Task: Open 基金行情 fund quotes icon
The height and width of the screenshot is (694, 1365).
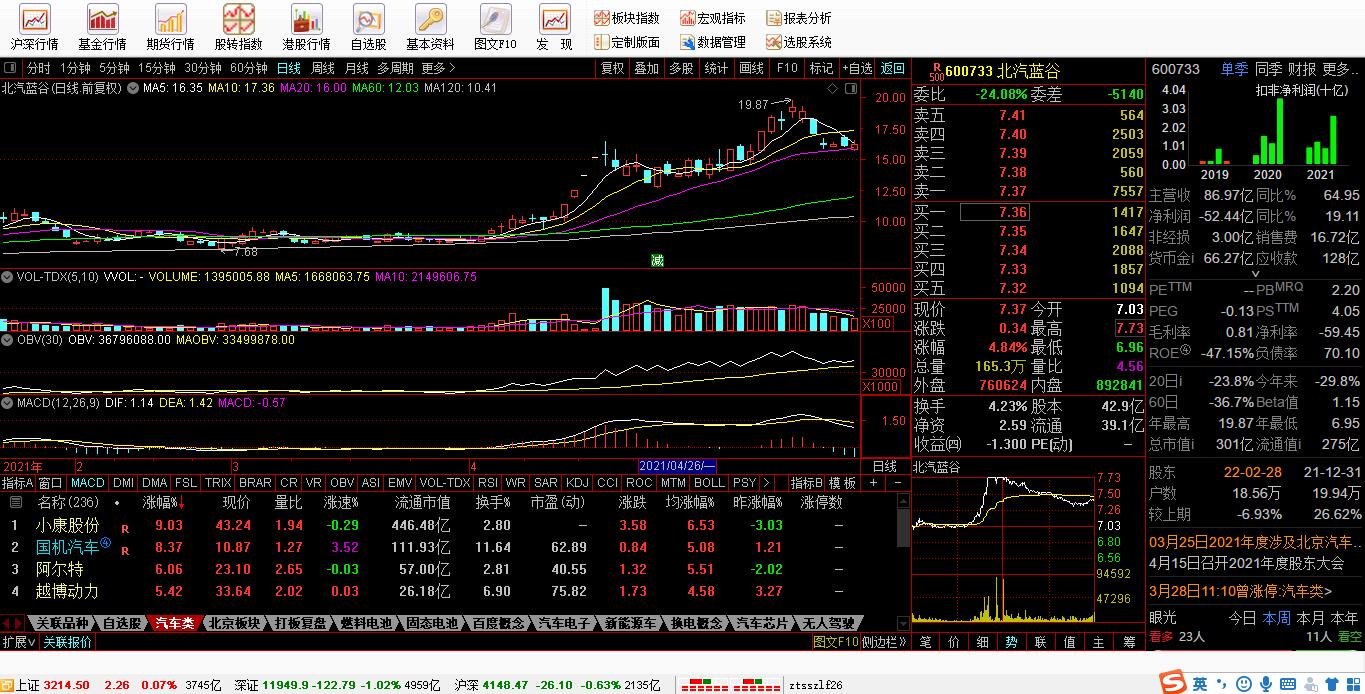Action: pyautogui.click(x=102, y=28)
